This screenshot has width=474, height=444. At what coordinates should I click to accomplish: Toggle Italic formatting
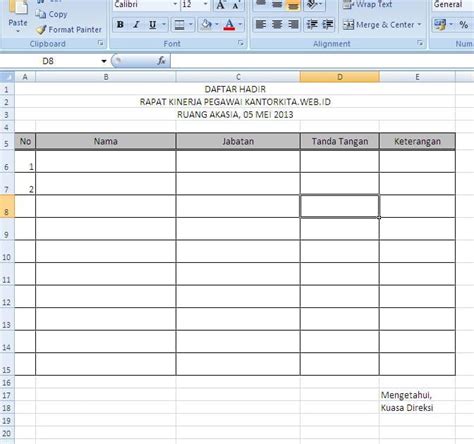click(x=136, y=24)
